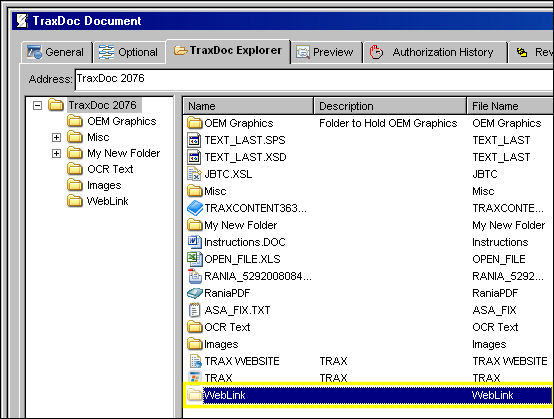Open the Preview tab
This screenshot has width=554, height=419.
[327, 52]
